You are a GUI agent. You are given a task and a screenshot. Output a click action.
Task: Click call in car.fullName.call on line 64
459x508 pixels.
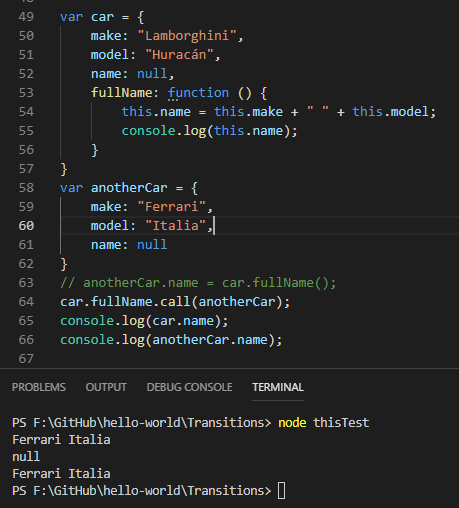coord(175,302)
